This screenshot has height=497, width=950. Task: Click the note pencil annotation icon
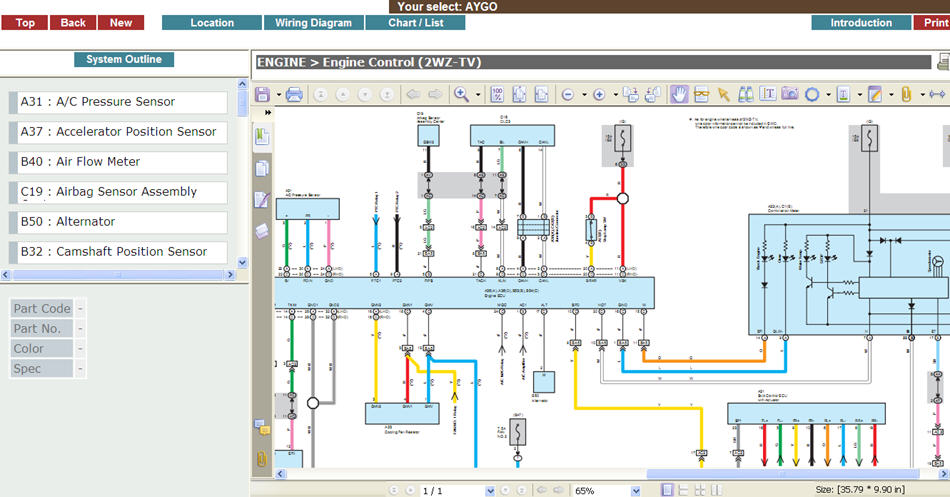point(875,95)
